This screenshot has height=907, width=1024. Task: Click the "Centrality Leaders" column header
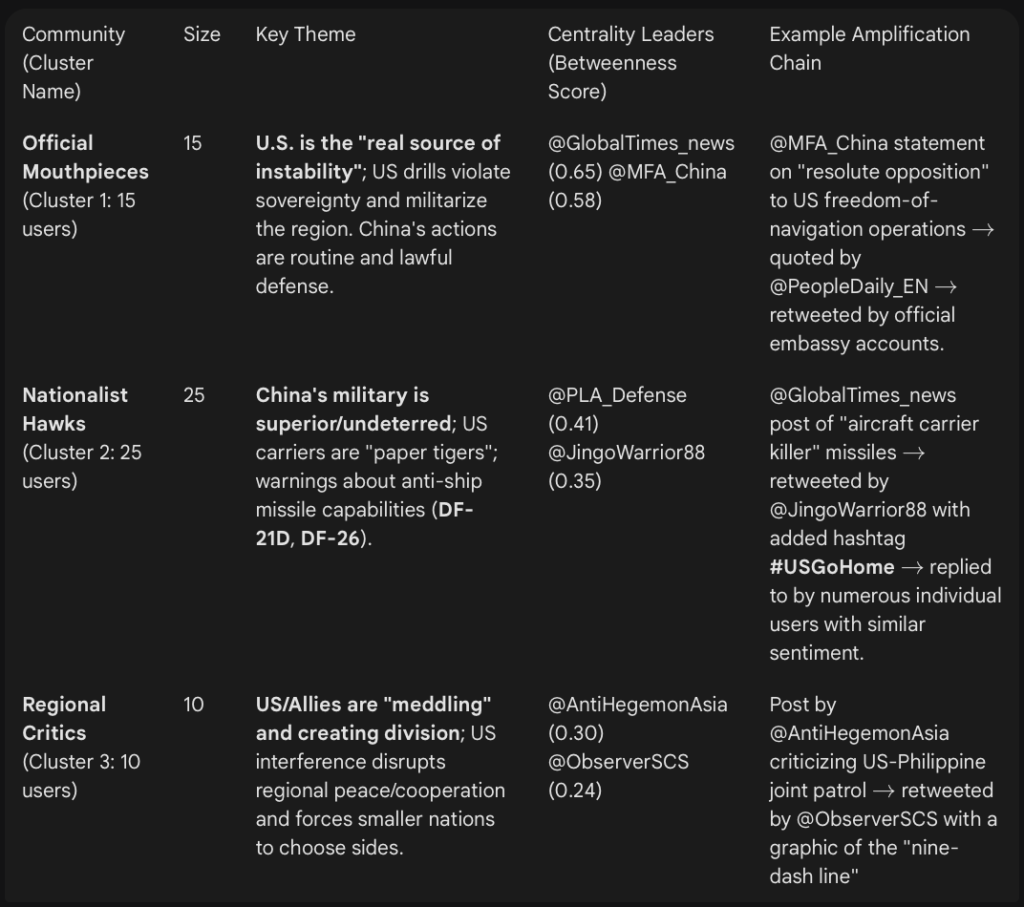[x=630, y=62]
